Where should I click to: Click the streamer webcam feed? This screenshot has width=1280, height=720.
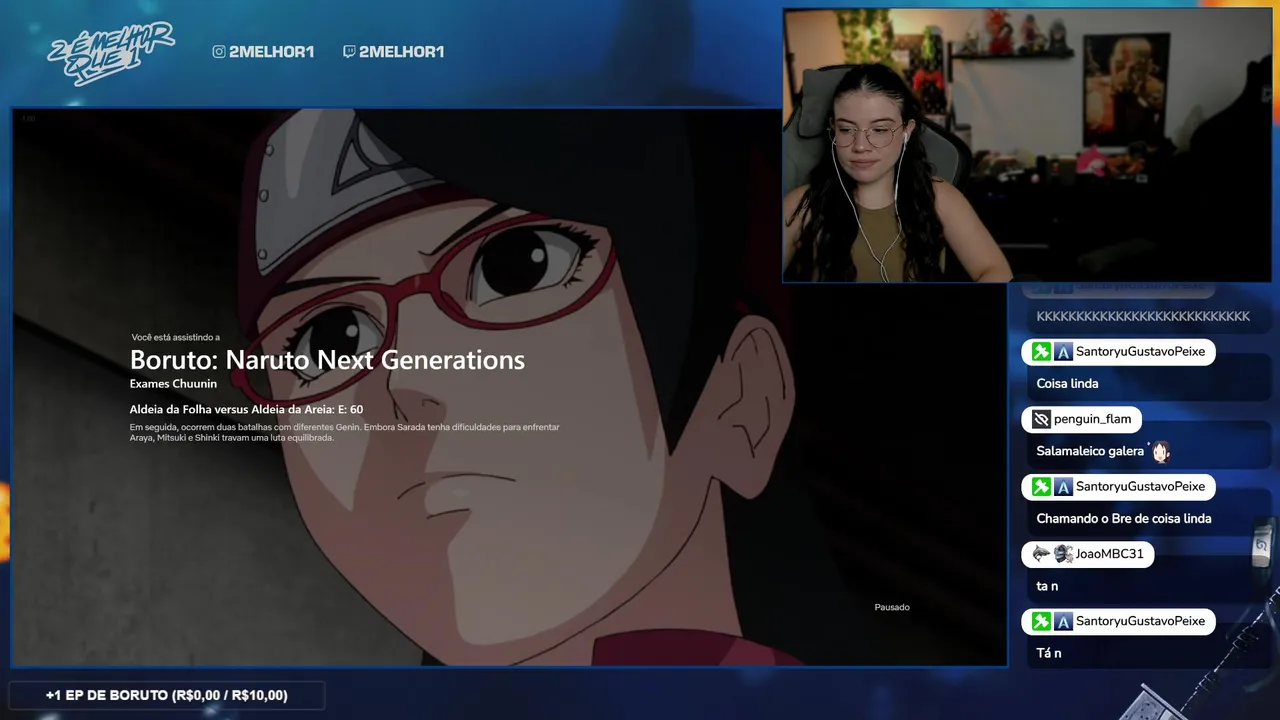(x=1027, y=146)
